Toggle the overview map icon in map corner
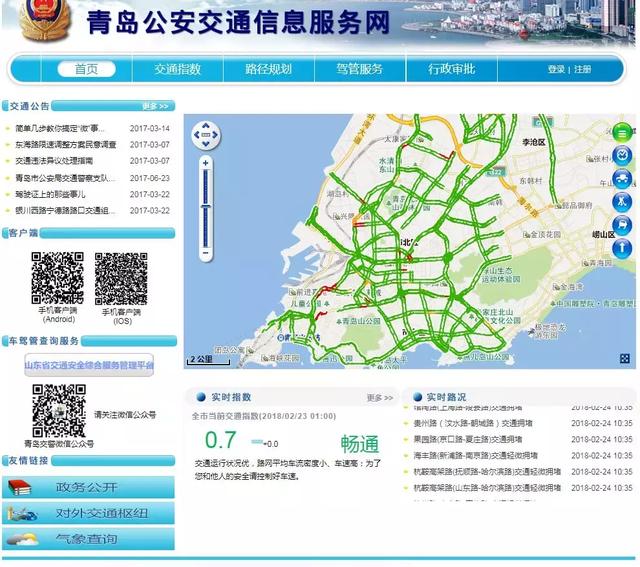The height and width of the screenshot is (567, 640). (x=625, y=358)
